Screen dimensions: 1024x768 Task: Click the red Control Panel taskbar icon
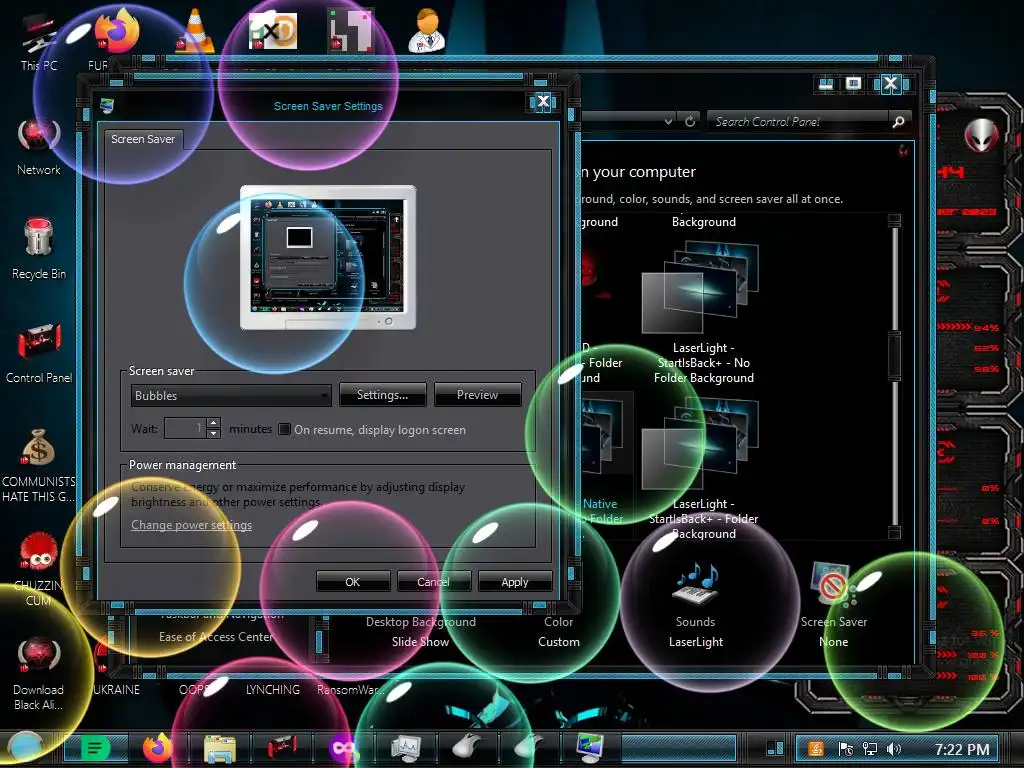pos(281,748)
